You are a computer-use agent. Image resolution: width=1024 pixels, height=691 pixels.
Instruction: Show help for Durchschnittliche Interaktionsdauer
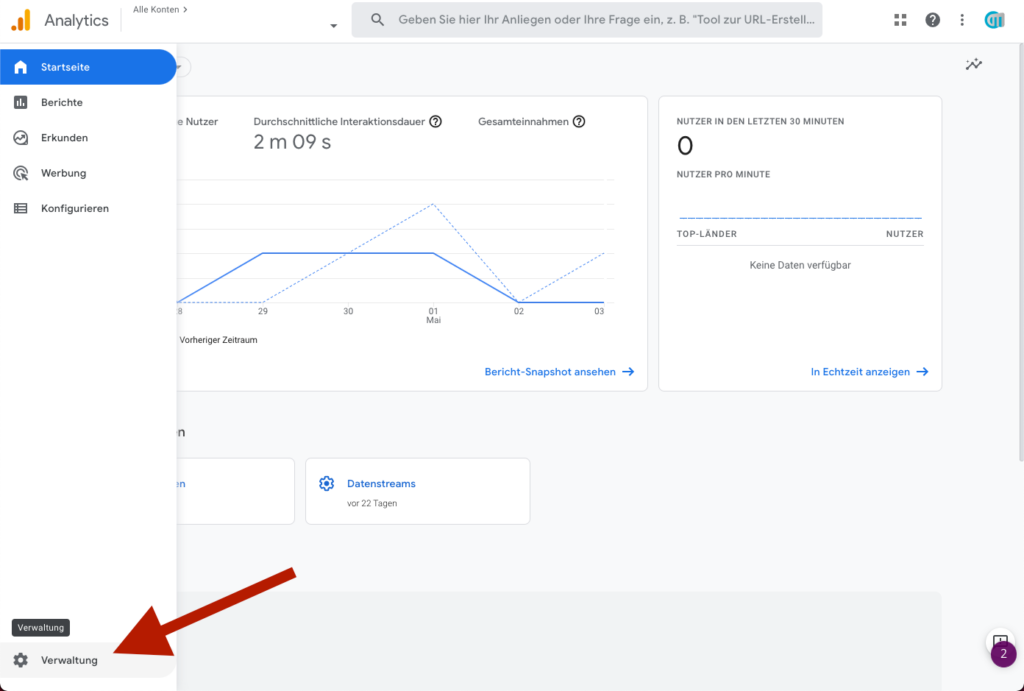pos(436,121)
